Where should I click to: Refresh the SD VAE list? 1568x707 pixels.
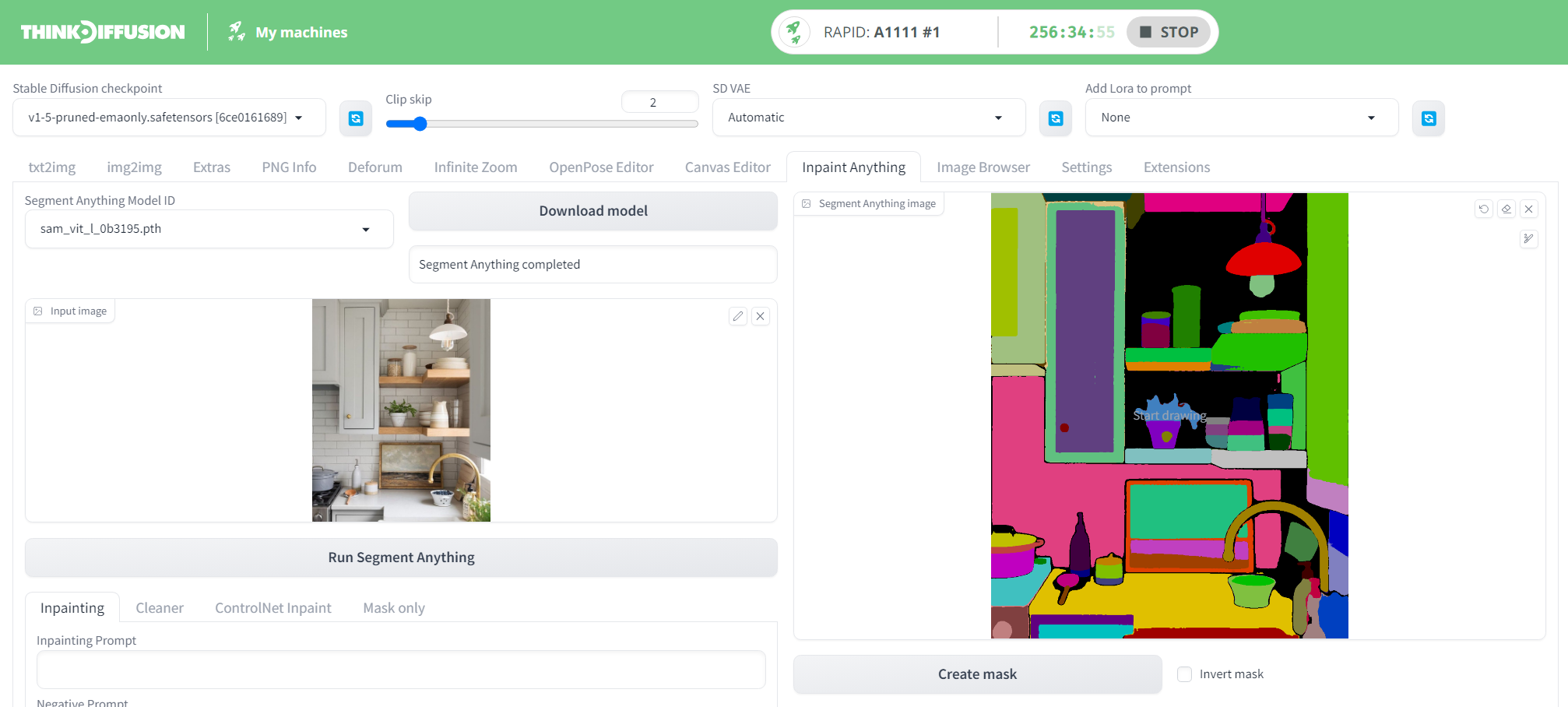pos(1056,118)
